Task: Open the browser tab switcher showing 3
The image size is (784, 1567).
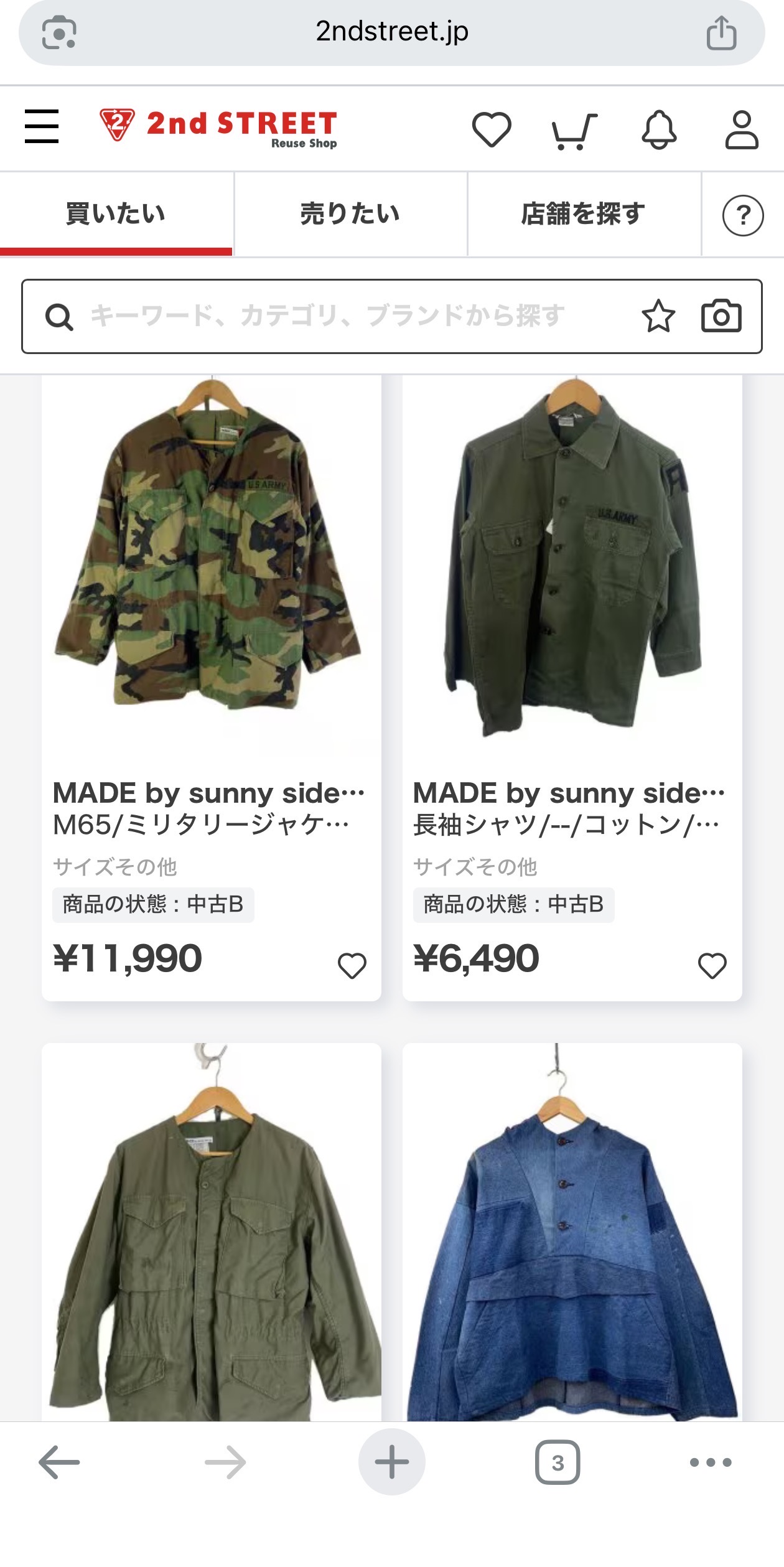Action: (x=557, y=1462)
